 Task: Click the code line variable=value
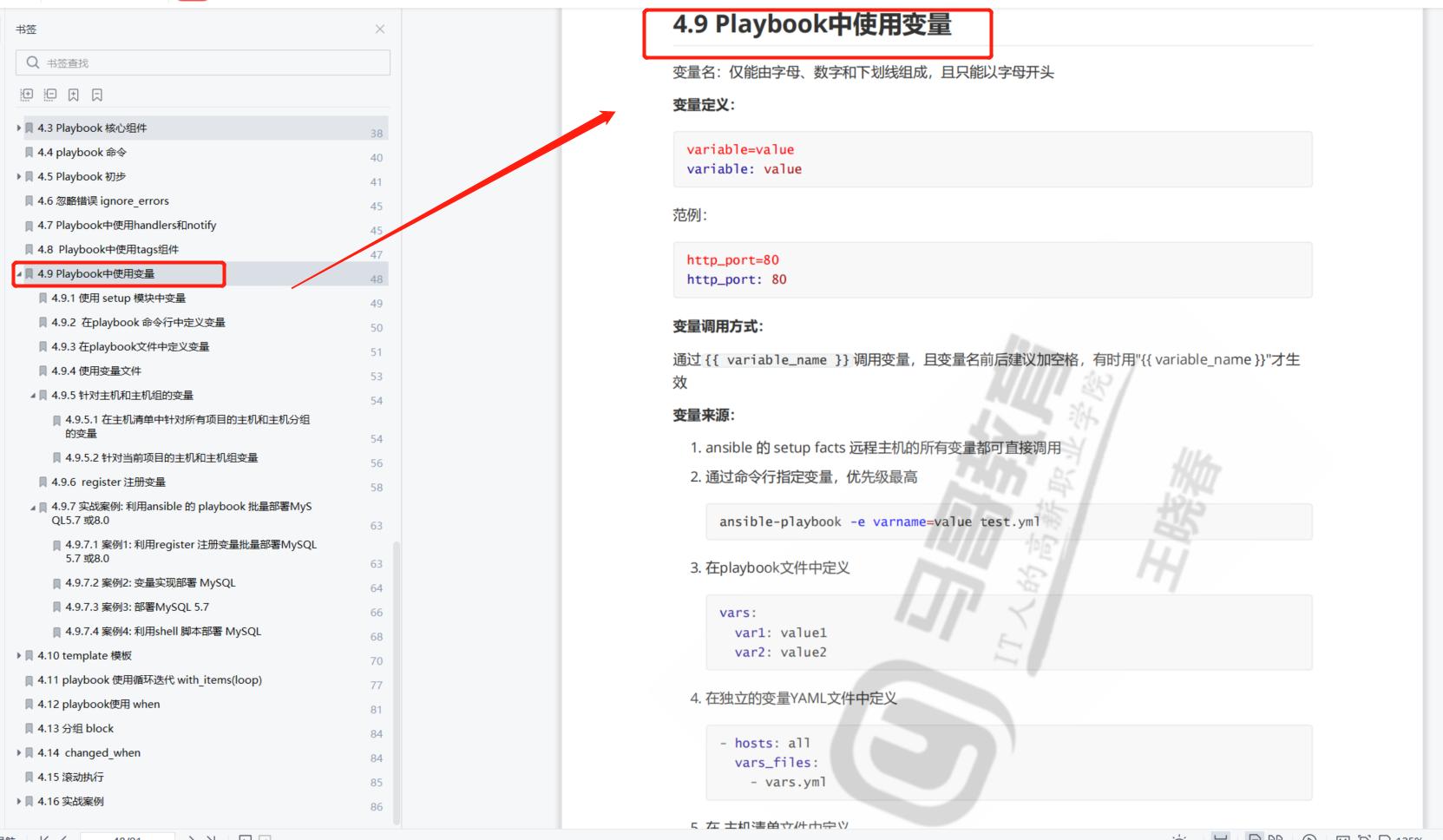tap(740, 149)
